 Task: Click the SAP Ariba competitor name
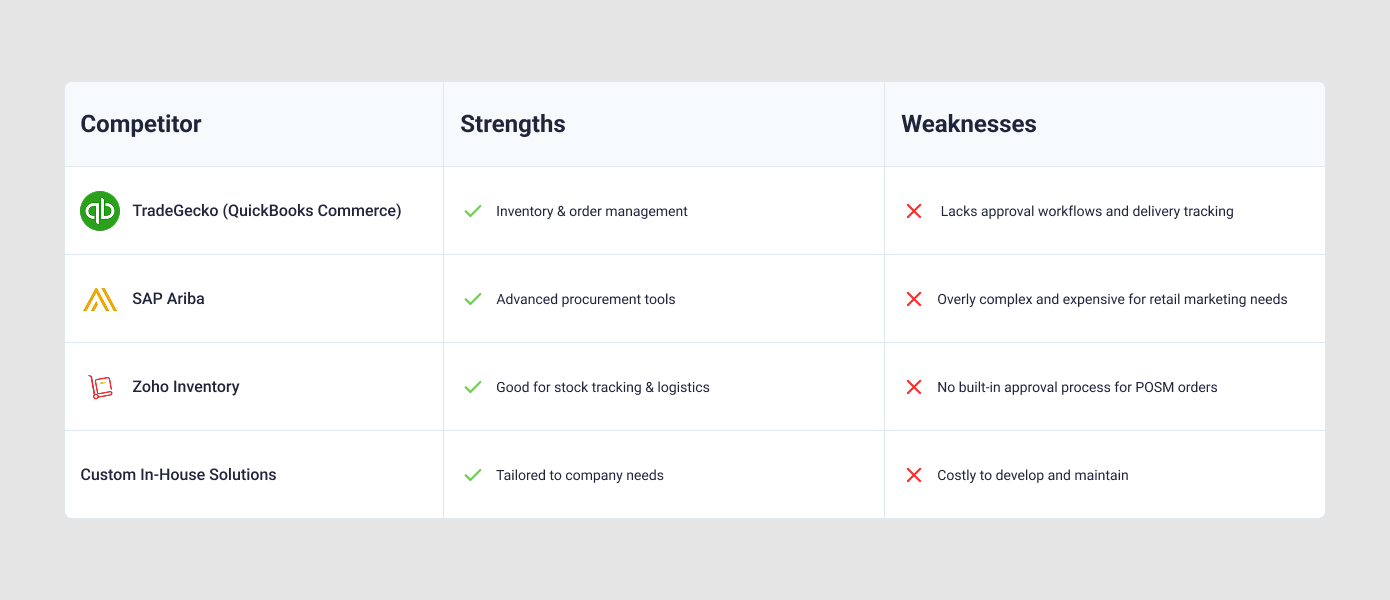(168, 299)
